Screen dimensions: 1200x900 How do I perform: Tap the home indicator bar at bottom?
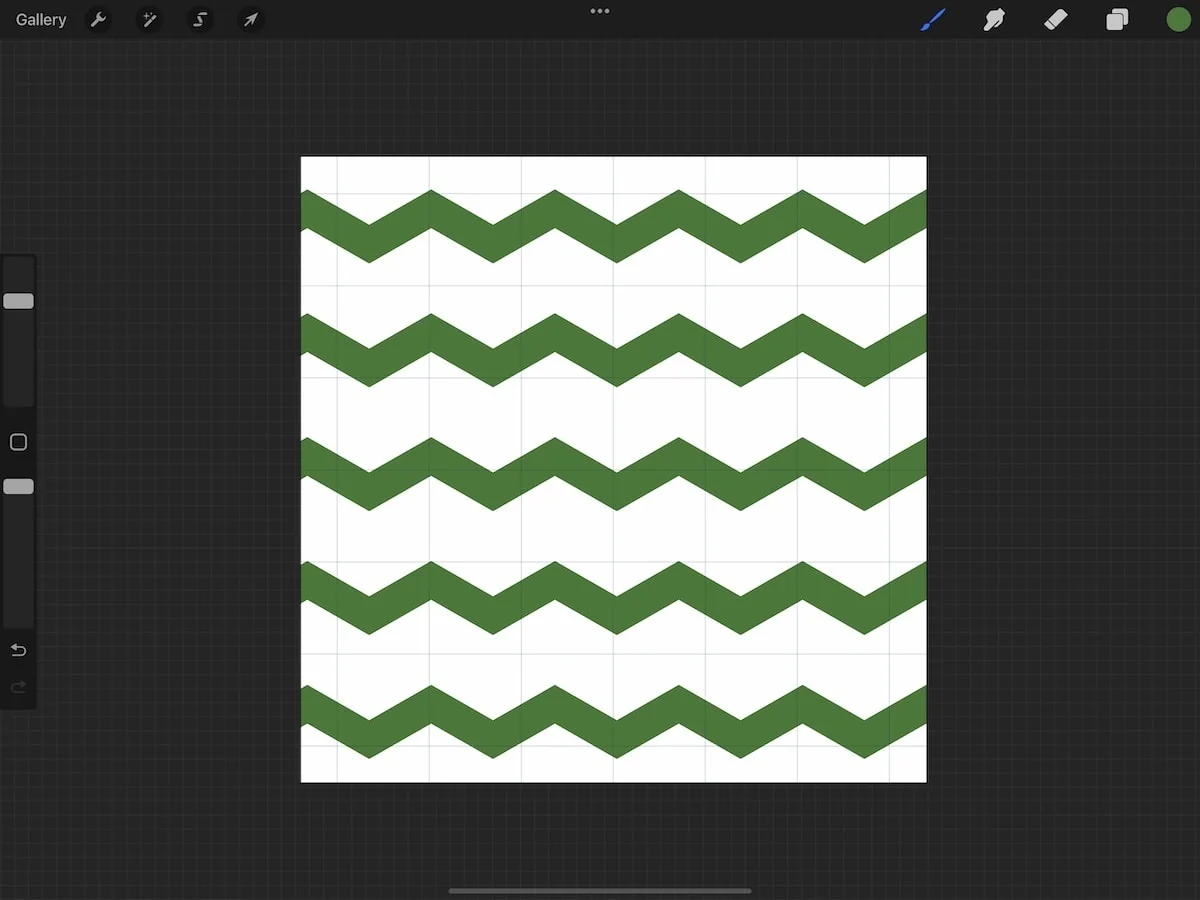(x=600, y=891)
